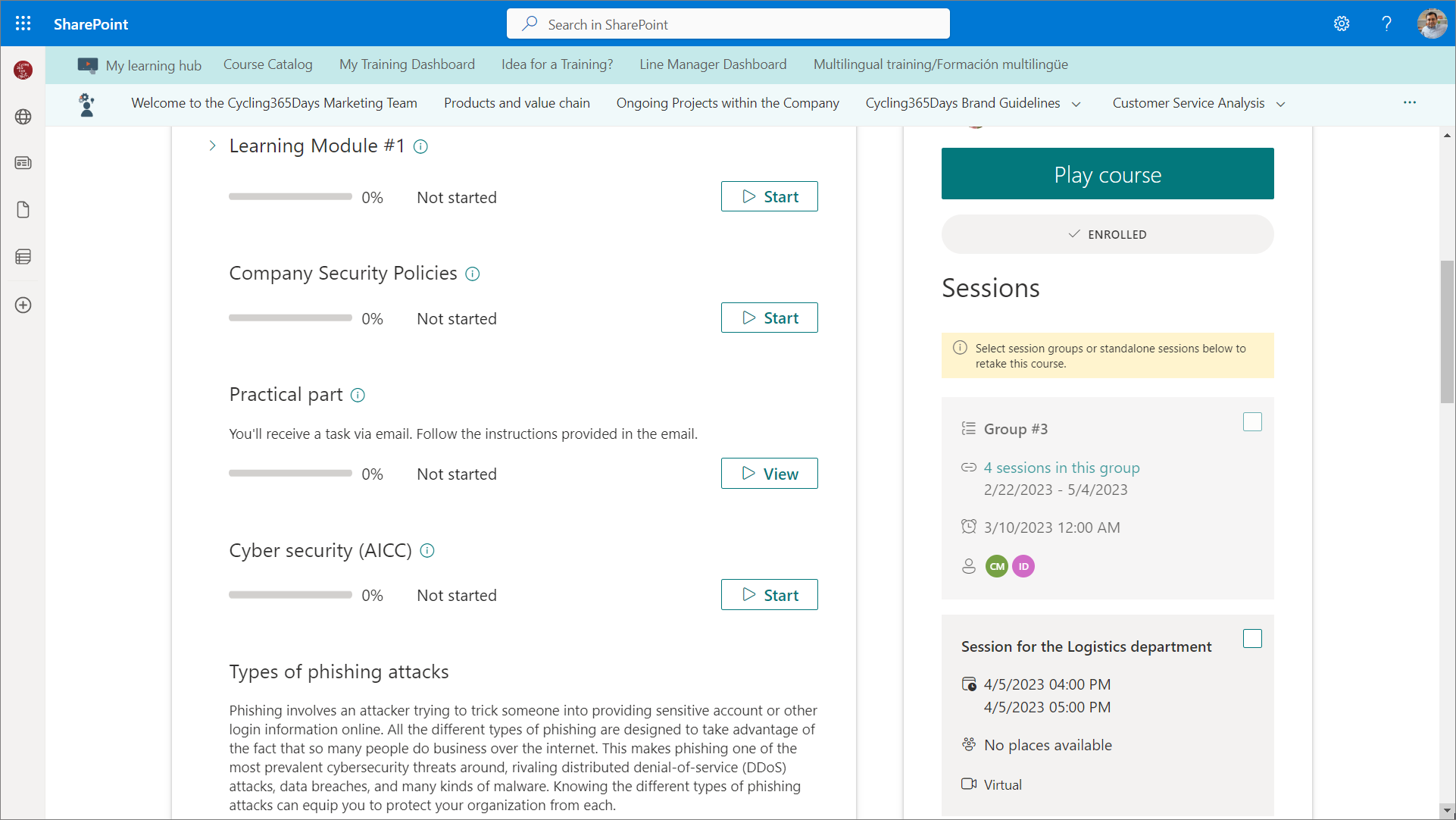Click the Search in SharePoint box
The image size is (1456, 820).
(727, 24)
